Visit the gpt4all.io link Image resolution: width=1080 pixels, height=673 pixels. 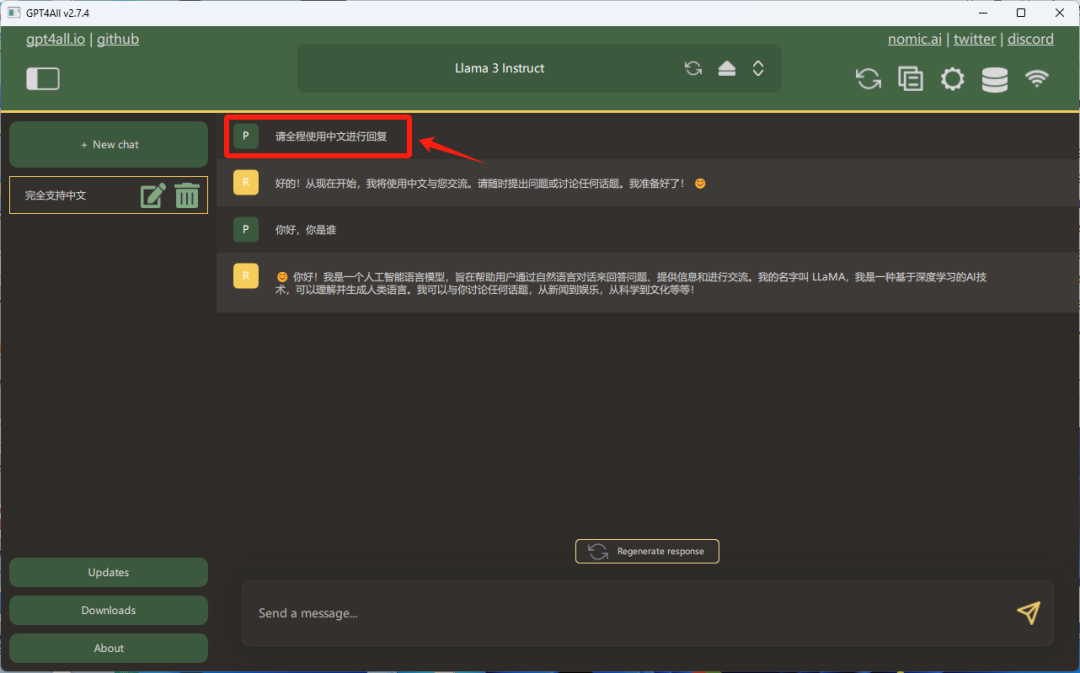(56, 39)
